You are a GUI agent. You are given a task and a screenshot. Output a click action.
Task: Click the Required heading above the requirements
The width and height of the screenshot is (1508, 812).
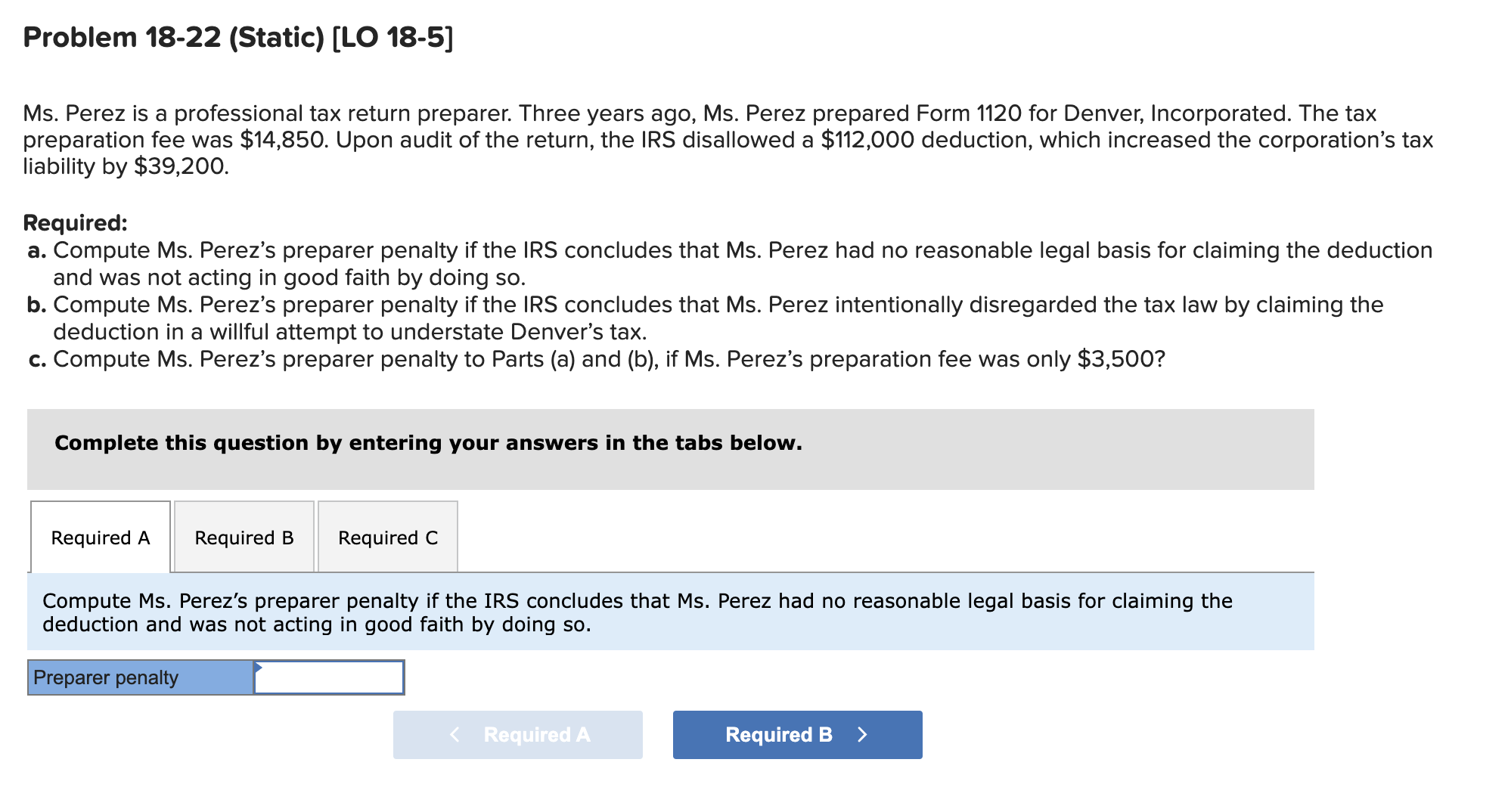click(75, 222)
